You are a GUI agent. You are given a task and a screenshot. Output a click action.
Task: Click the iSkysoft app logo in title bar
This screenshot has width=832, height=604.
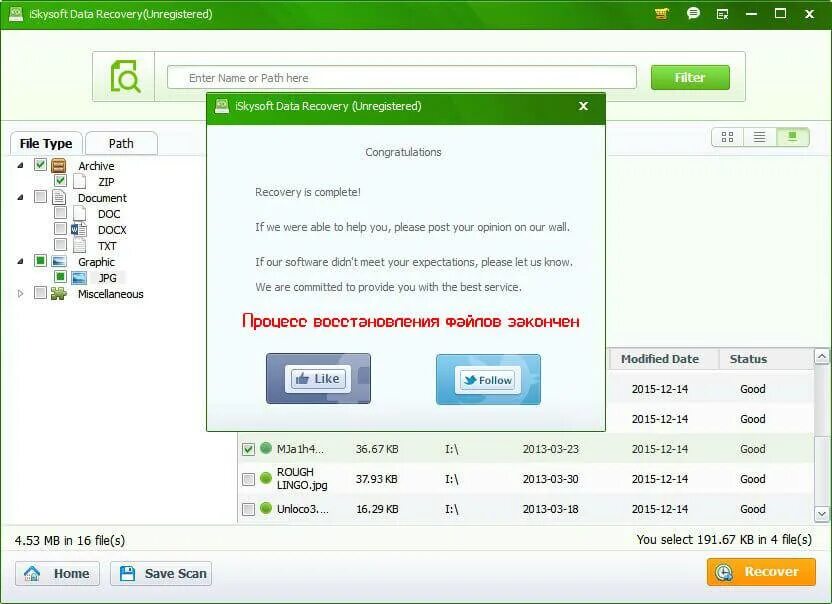click(16, 14)
